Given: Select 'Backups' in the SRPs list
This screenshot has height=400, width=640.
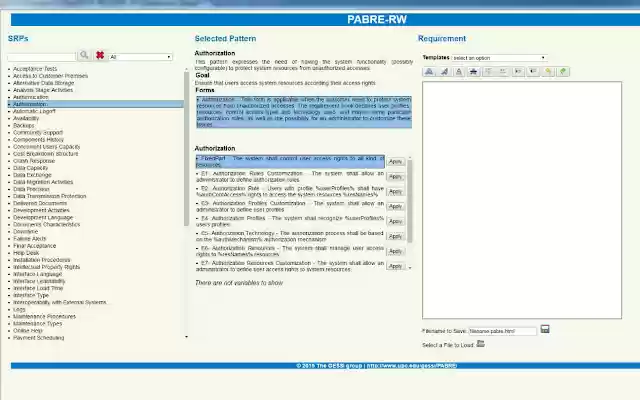Looking at the screenshot, I should coord(24,125).
